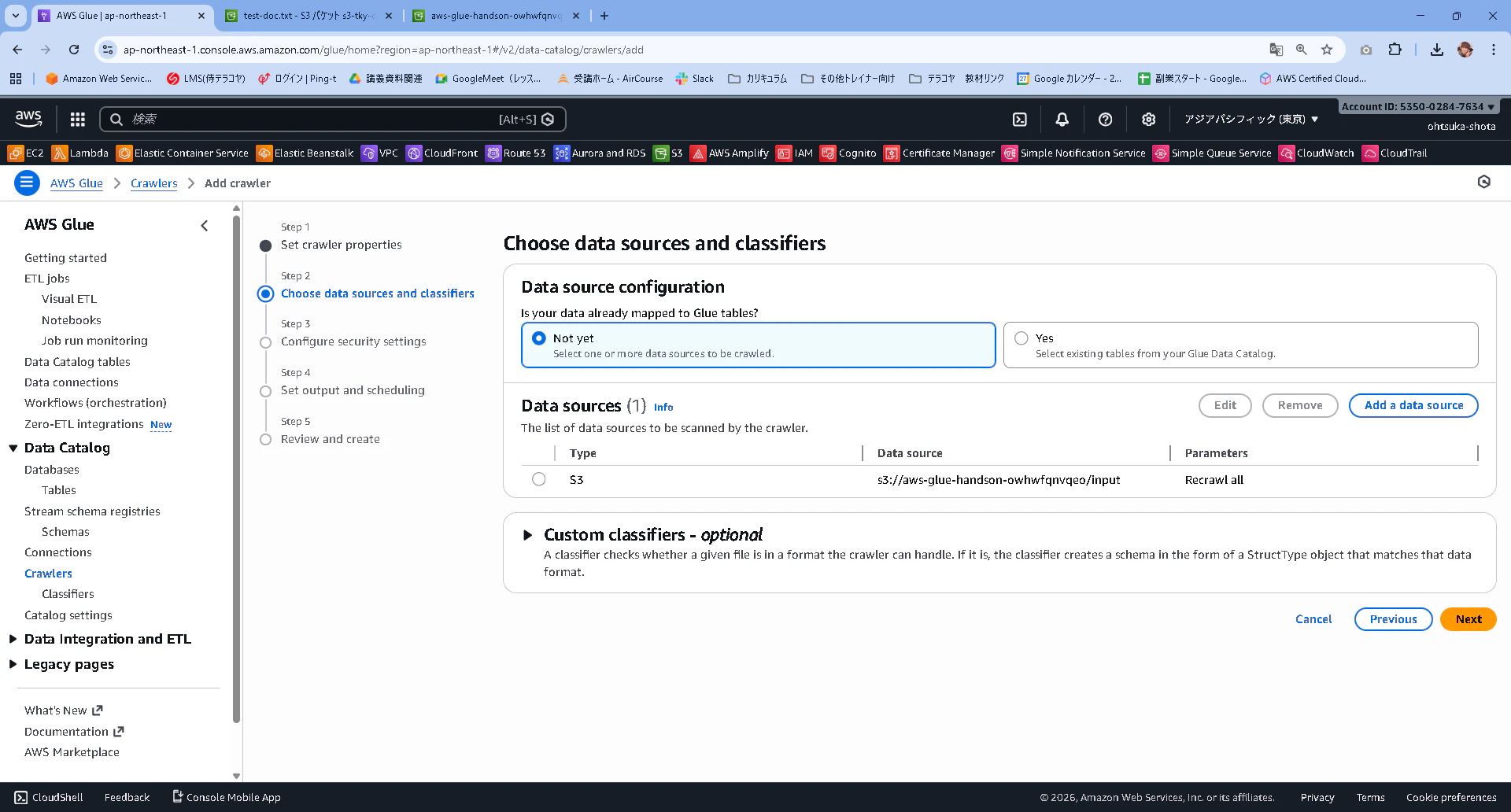The image size is (1511, 812).
Task: Switch to the test-doc.txt S3 tab
Action: click(x=308, y=16)
